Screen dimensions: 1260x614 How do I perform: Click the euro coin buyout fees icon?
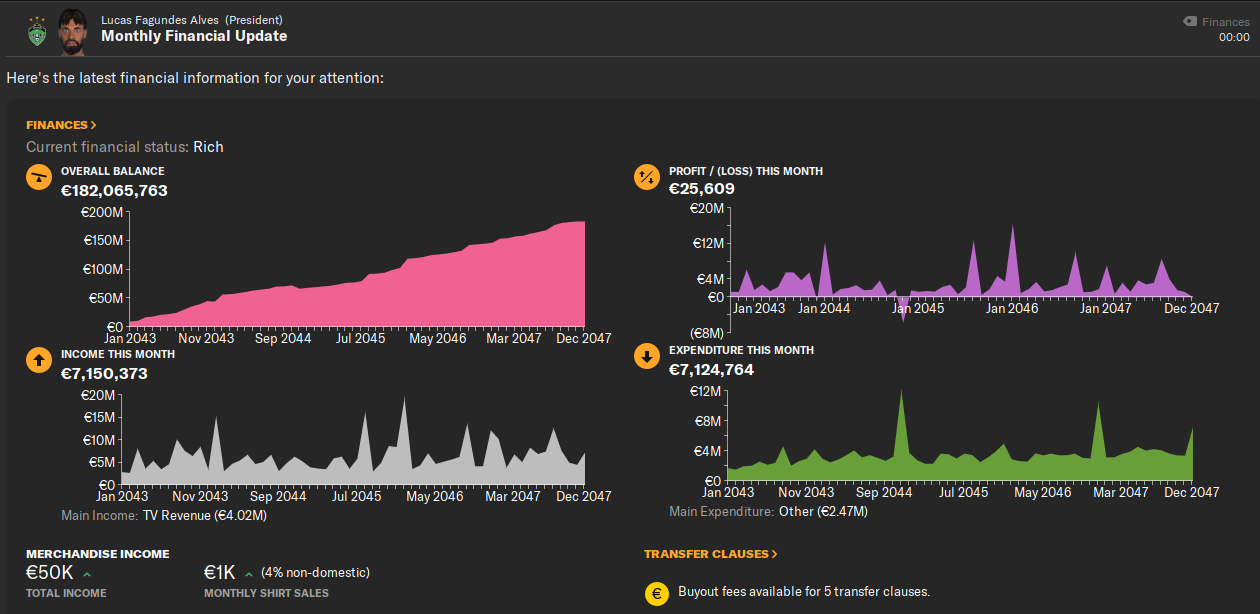[657, 592]
